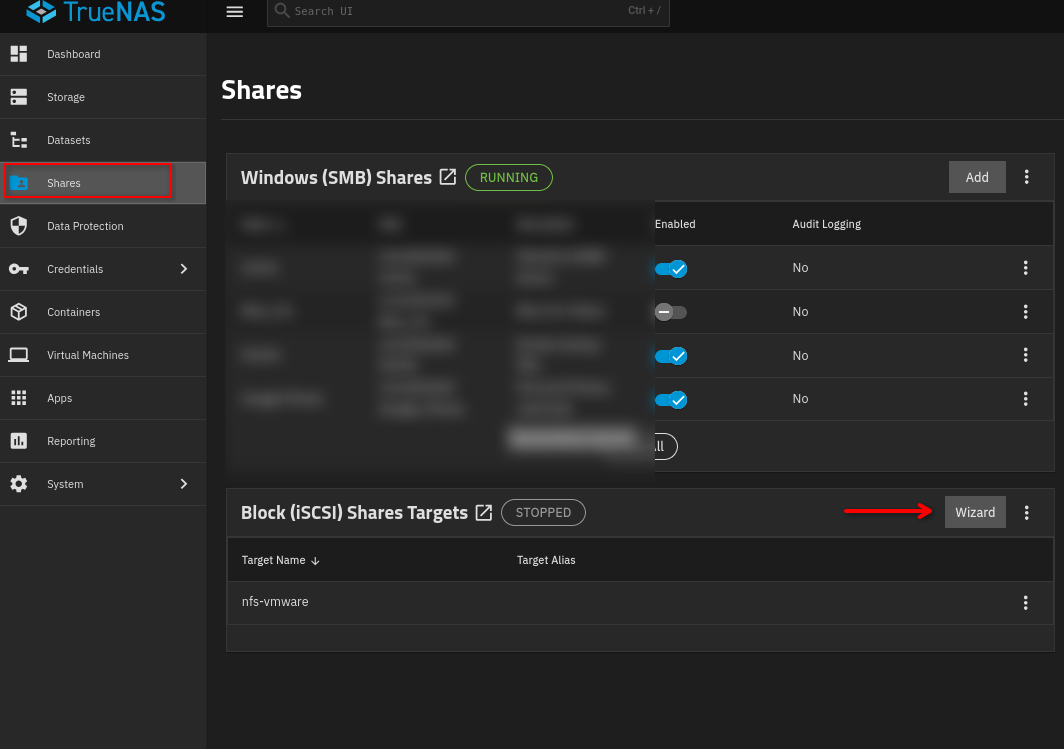Toggle third SMB share enabled switch
Screen dimensions: 1064x749
pyautogui.click(x=671, y=356)
